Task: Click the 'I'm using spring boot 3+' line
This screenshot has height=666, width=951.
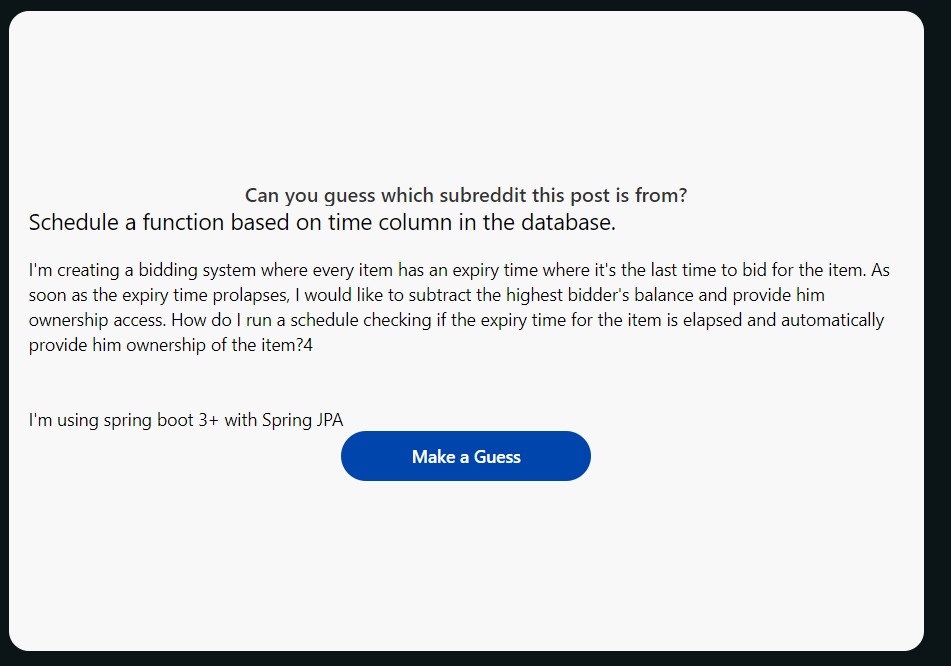Action: click(x=186, y=420)
